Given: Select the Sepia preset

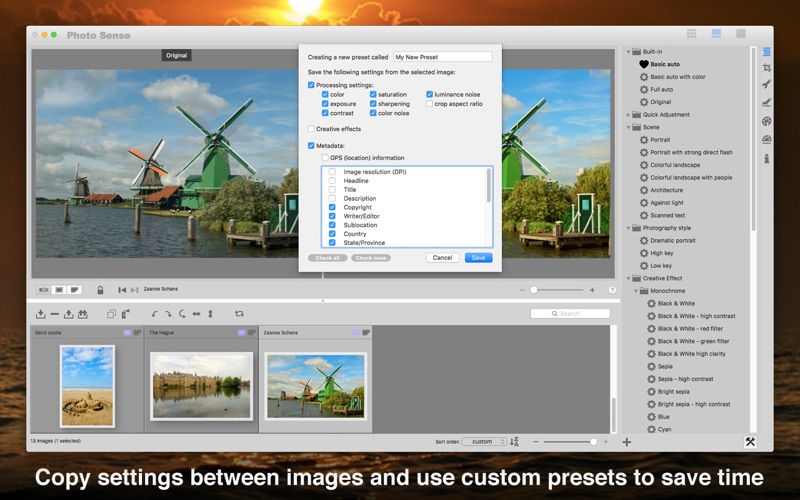Looking at the screenshot, I should (664, 366).
